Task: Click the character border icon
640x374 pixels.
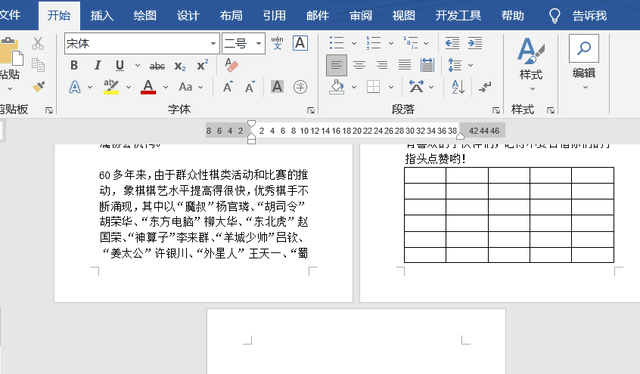Action: pos(300,43)
